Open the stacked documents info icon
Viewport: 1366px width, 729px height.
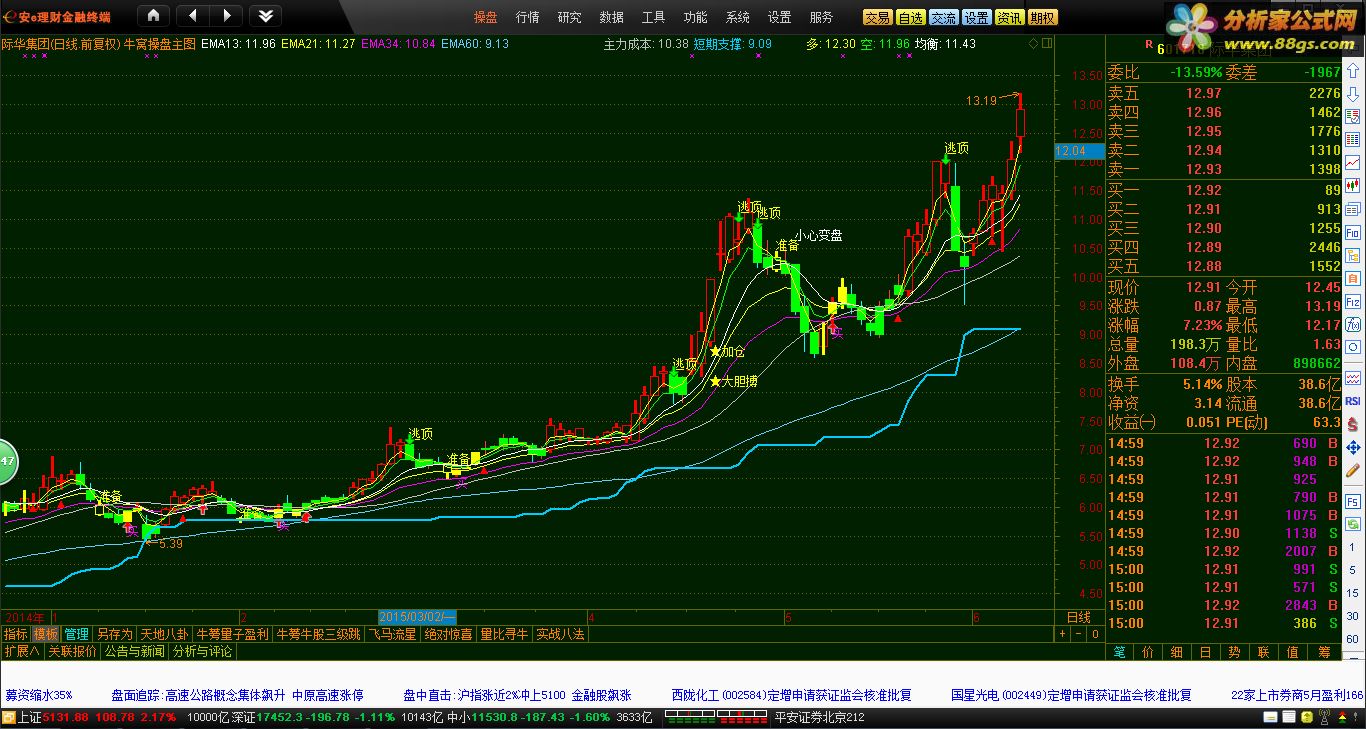click(x=1353, y=208)
